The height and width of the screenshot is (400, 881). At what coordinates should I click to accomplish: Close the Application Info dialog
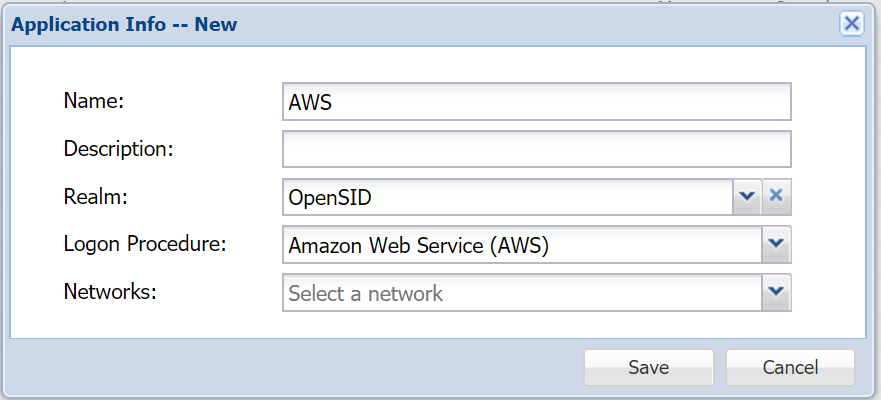click(851, 24)
